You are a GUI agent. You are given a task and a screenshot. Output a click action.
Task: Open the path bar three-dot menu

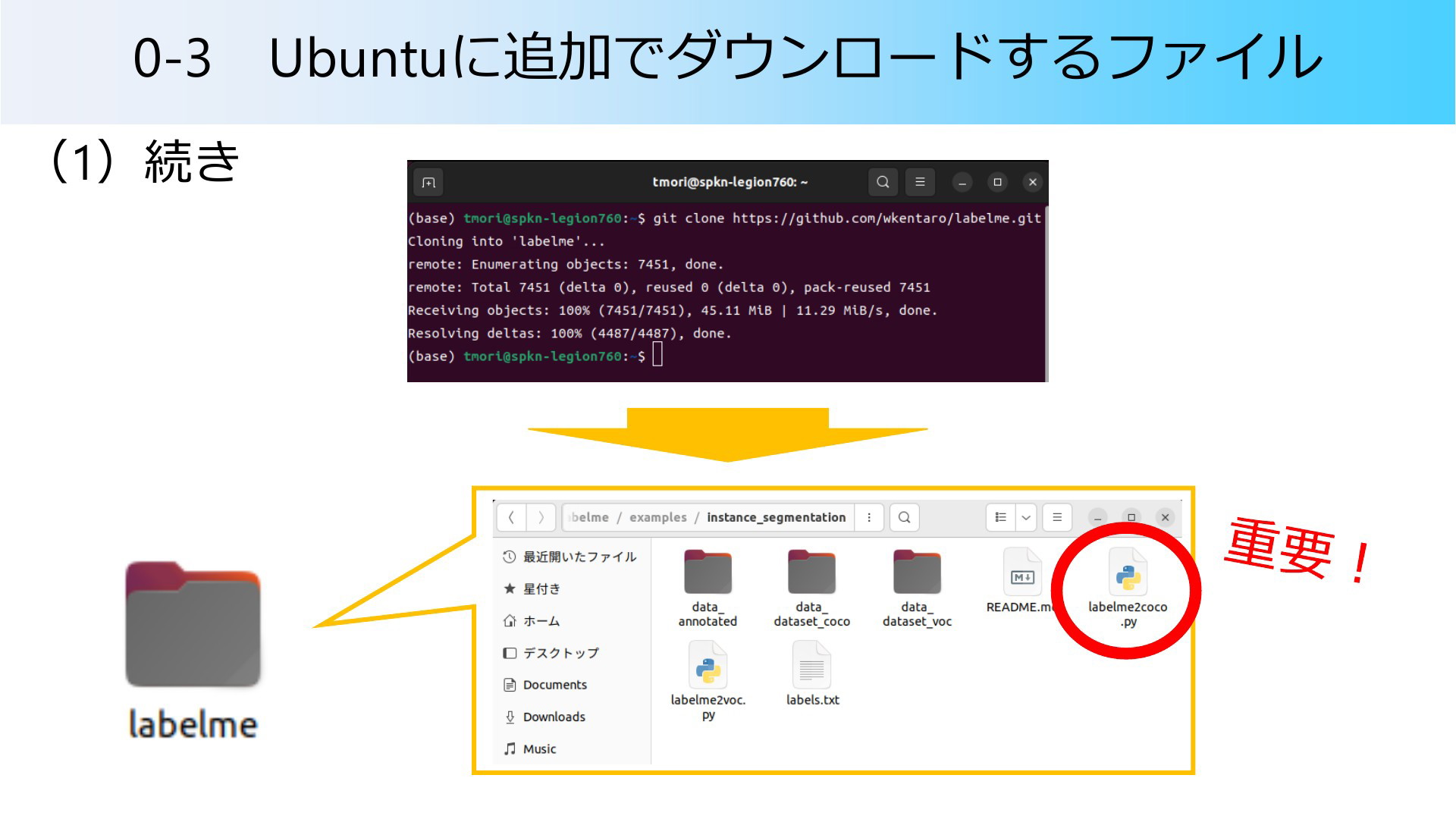[x=869, y=517]
